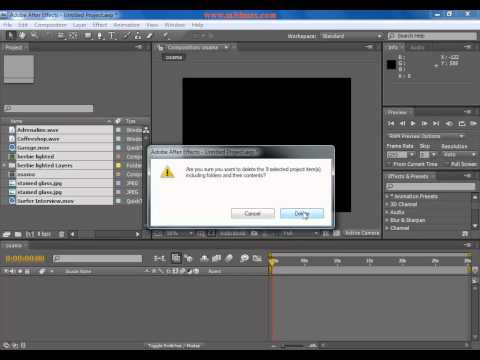The image size is (480, 360).
Task: Toggle loop option in Preview panel
Action: 462,124
